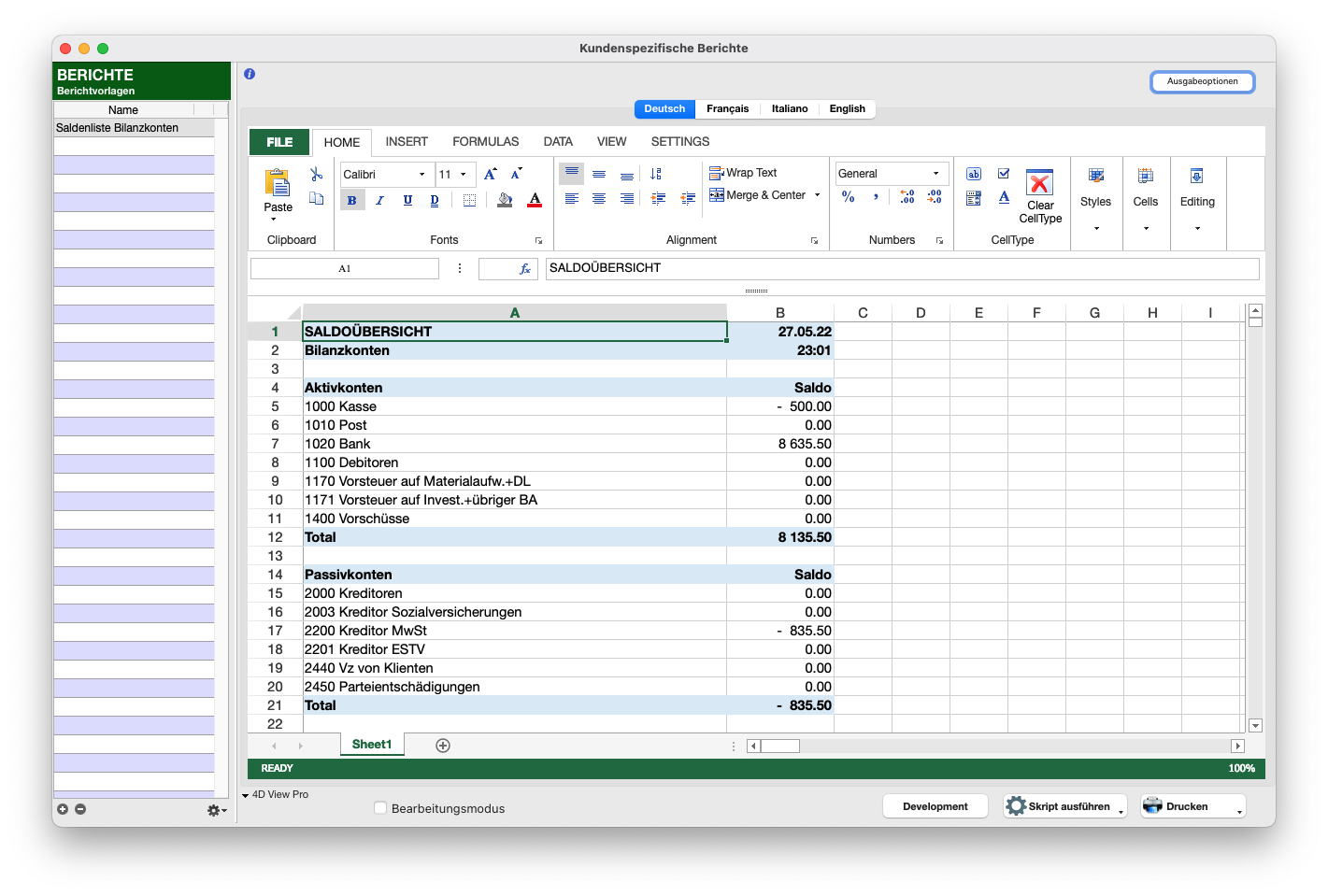Apply Underline formatting
The width and height of the screenshot is (1328, 896).
[x=407, y=200]
